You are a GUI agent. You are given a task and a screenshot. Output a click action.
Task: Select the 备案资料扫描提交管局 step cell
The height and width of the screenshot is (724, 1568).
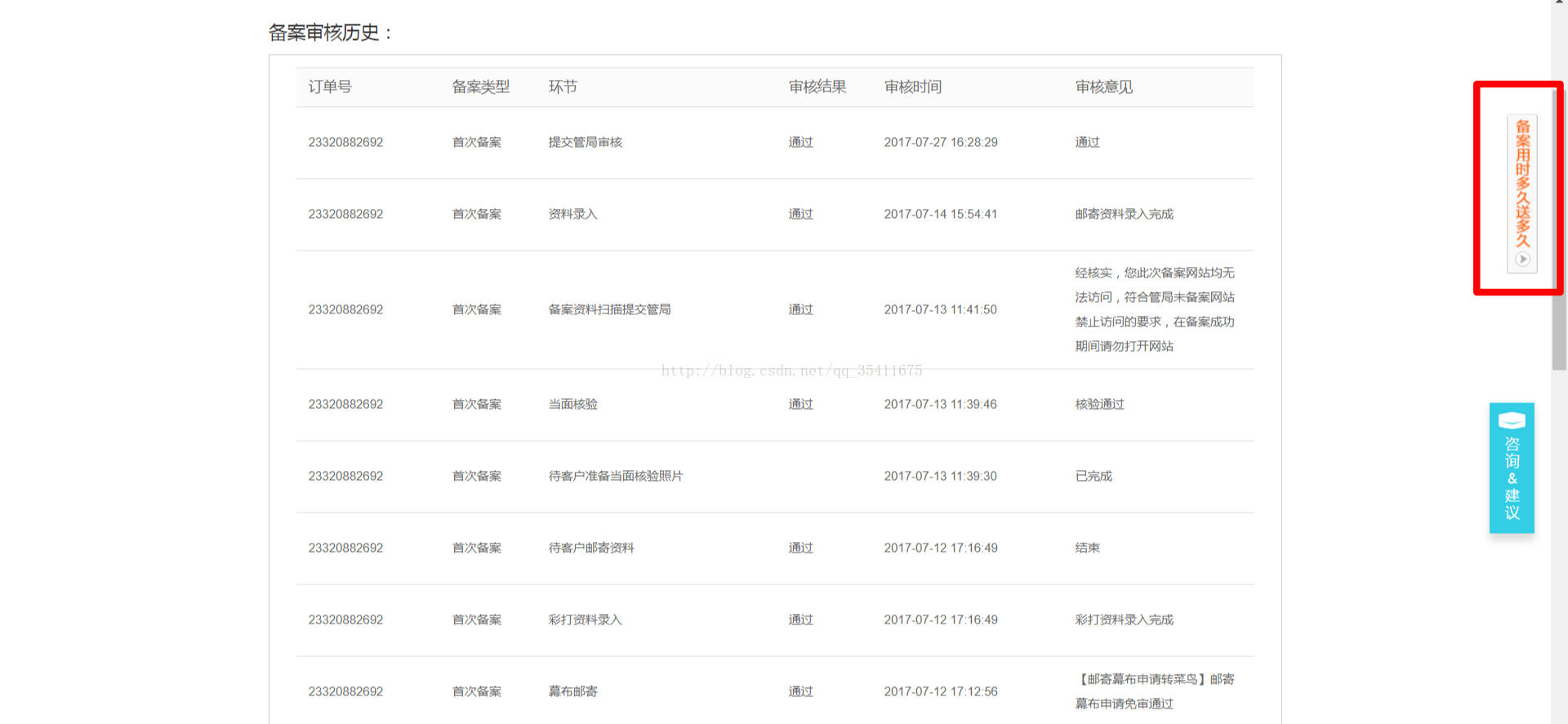coord(610,309)
